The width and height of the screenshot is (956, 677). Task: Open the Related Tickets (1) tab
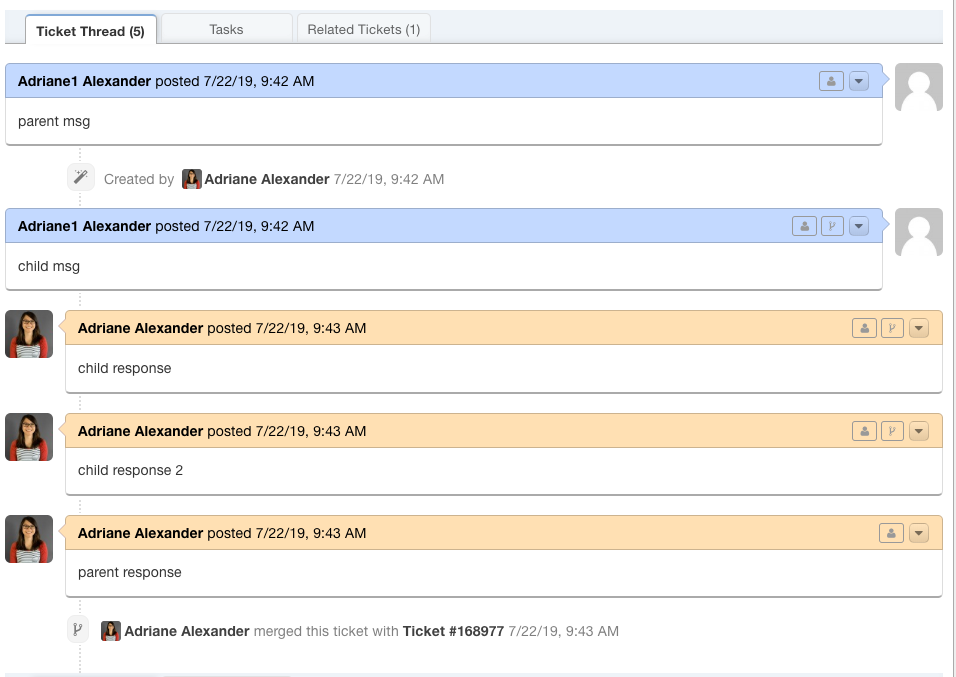click(363, 29)
